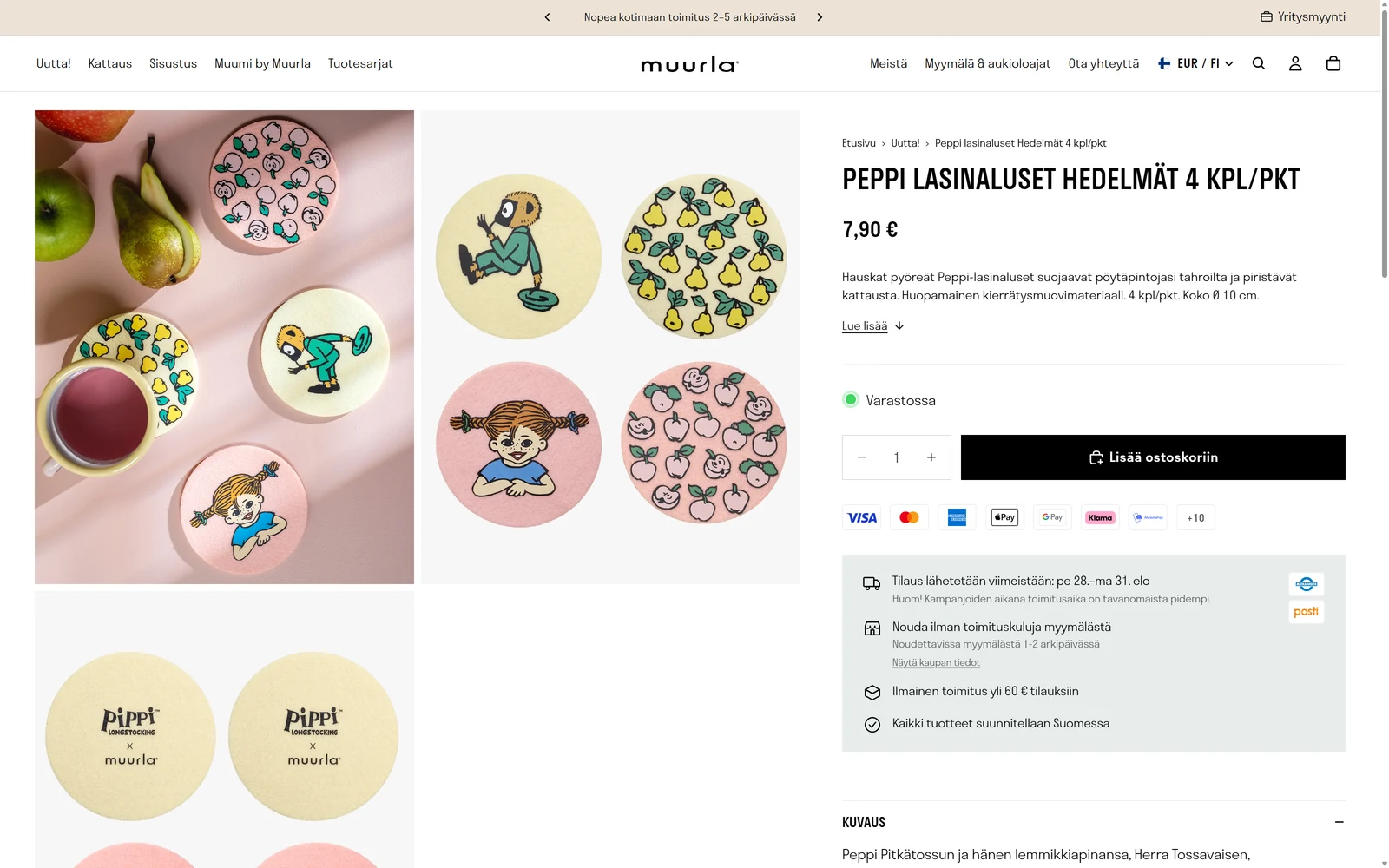Add to cart with Lisää ostoskoriin

(1153, 457)
